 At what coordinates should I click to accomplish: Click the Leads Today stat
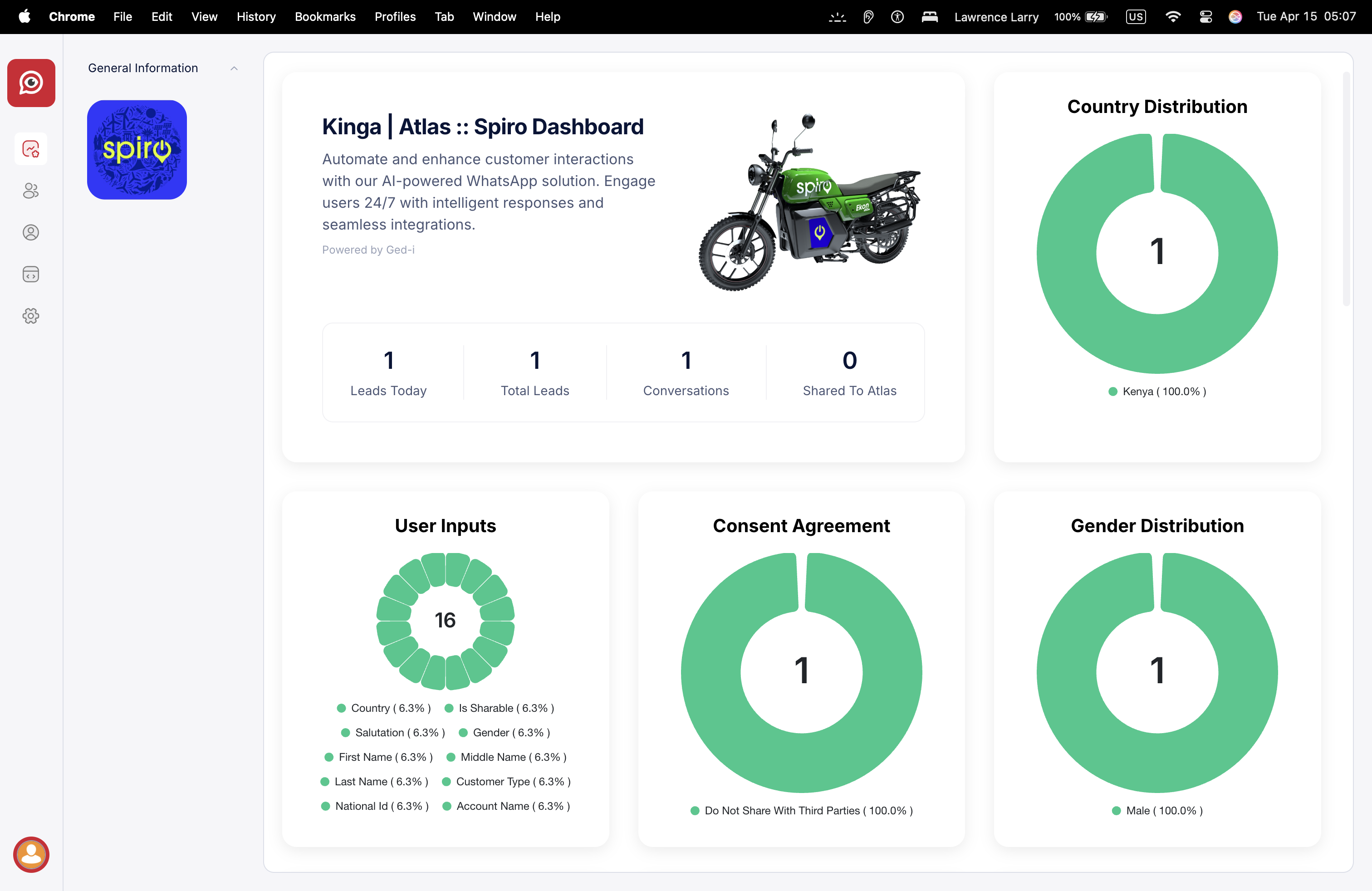pyautogui.click(x=388, y=372)
